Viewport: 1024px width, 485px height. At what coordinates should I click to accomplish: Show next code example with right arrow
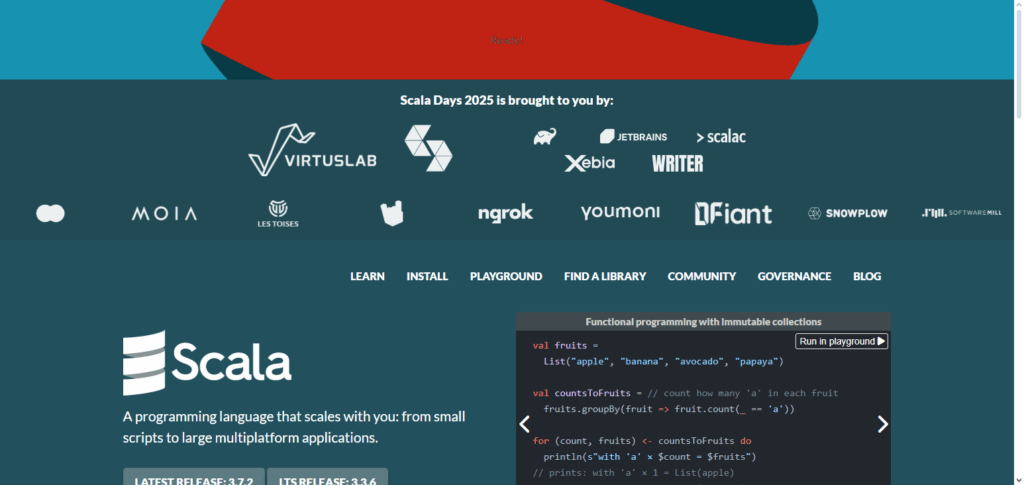882,424
